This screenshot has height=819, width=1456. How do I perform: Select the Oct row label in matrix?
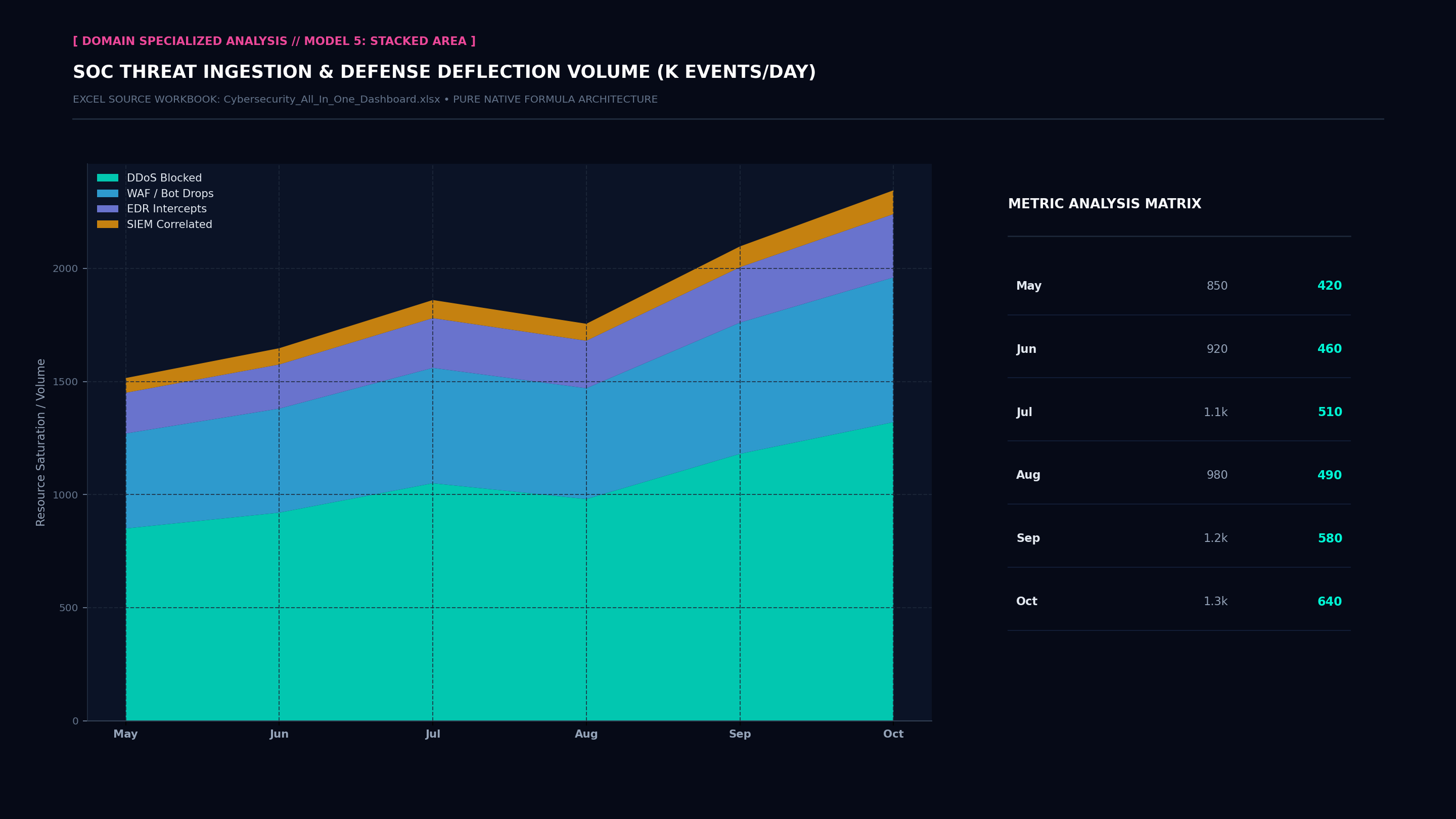[x=1026, y=602]
